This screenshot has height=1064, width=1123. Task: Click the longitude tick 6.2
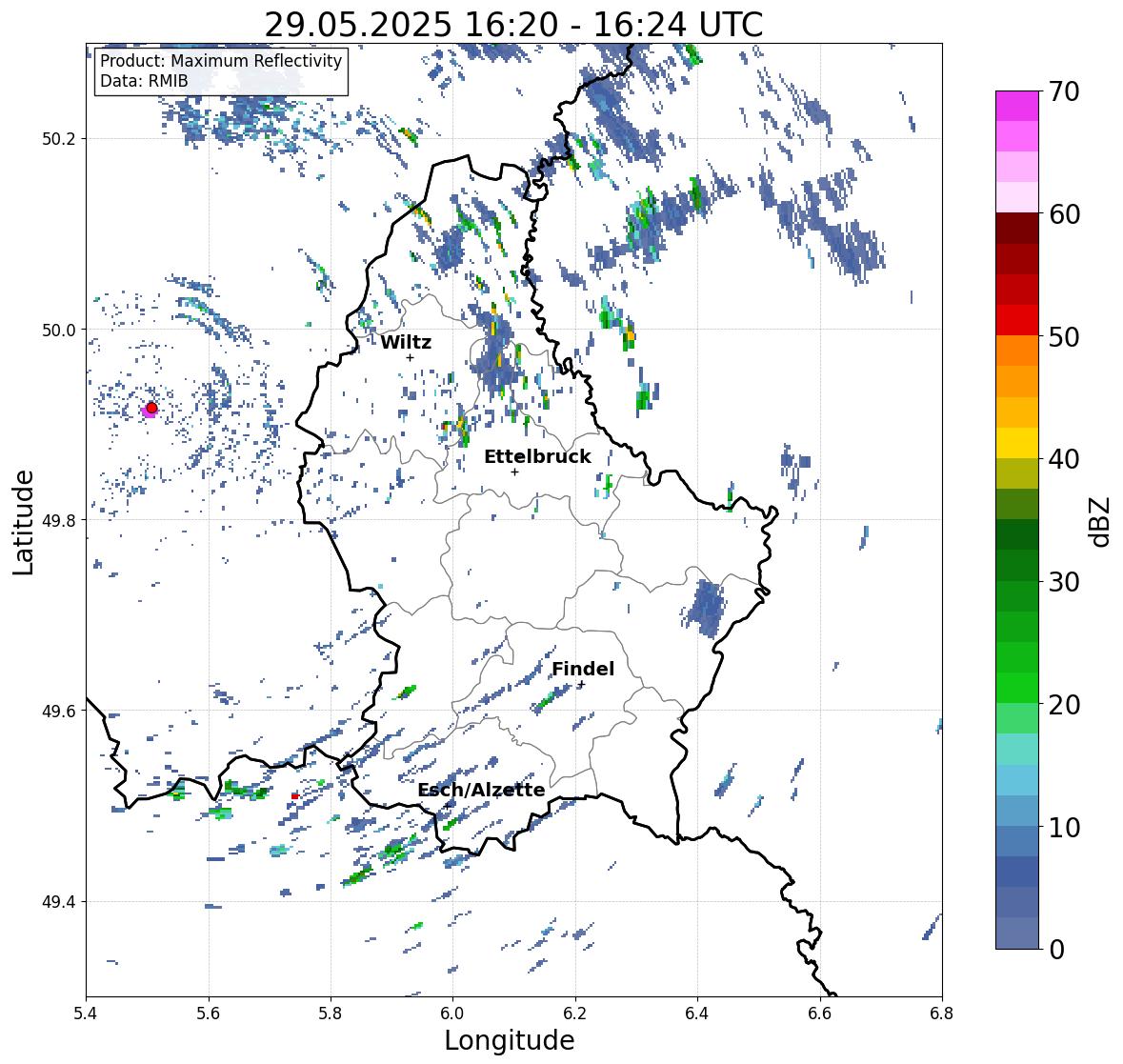[x=575, y=1013]
